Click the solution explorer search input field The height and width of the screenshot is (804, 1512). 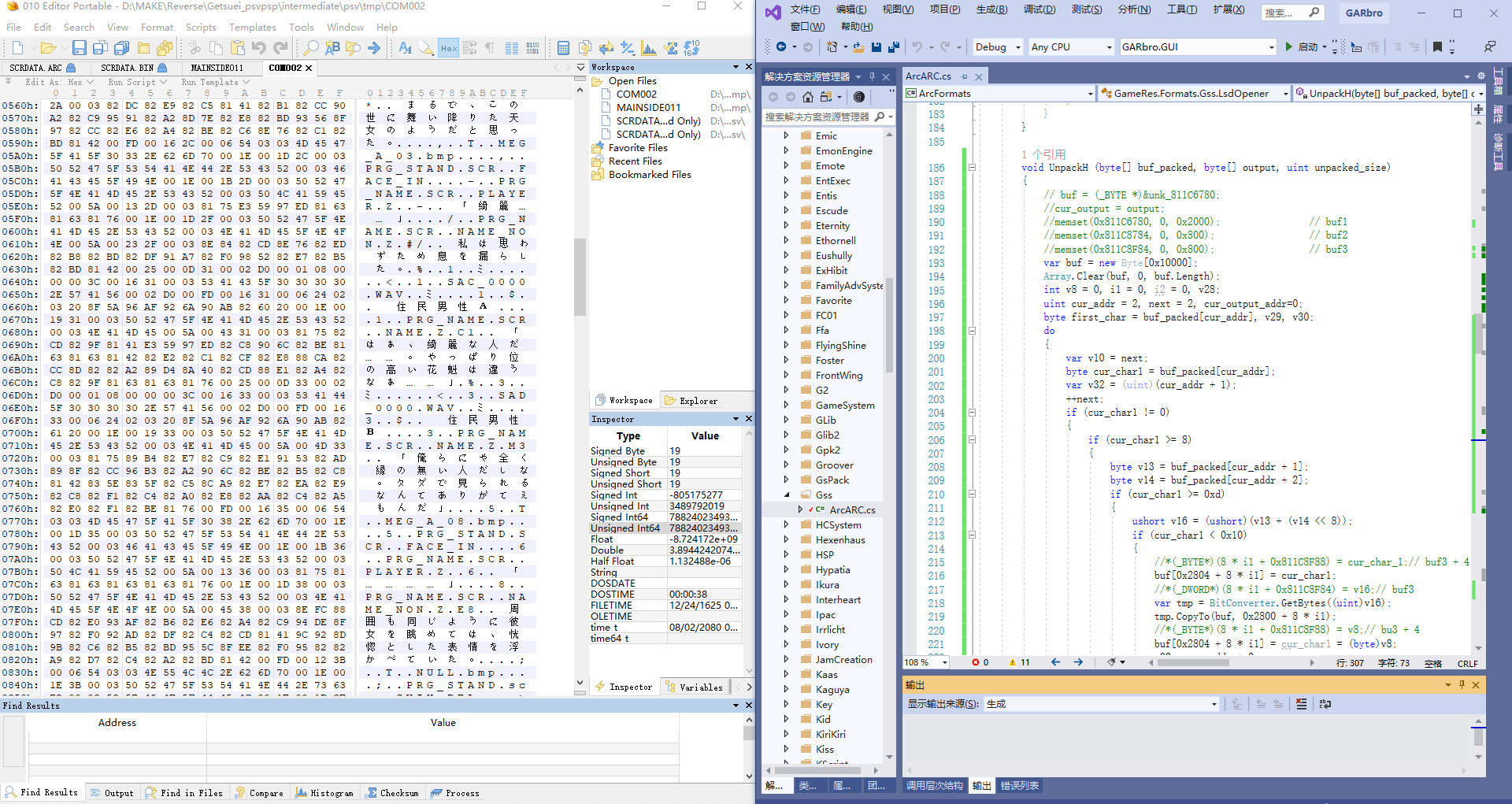click(817, 117)
